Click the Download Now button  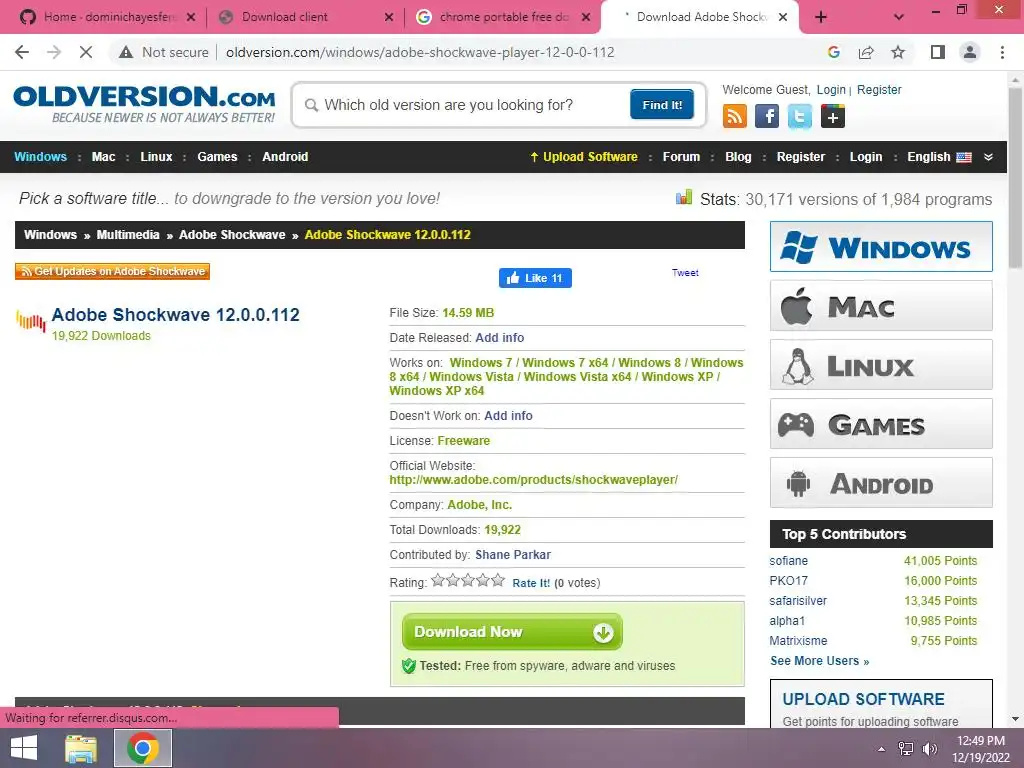click(512, 632)
